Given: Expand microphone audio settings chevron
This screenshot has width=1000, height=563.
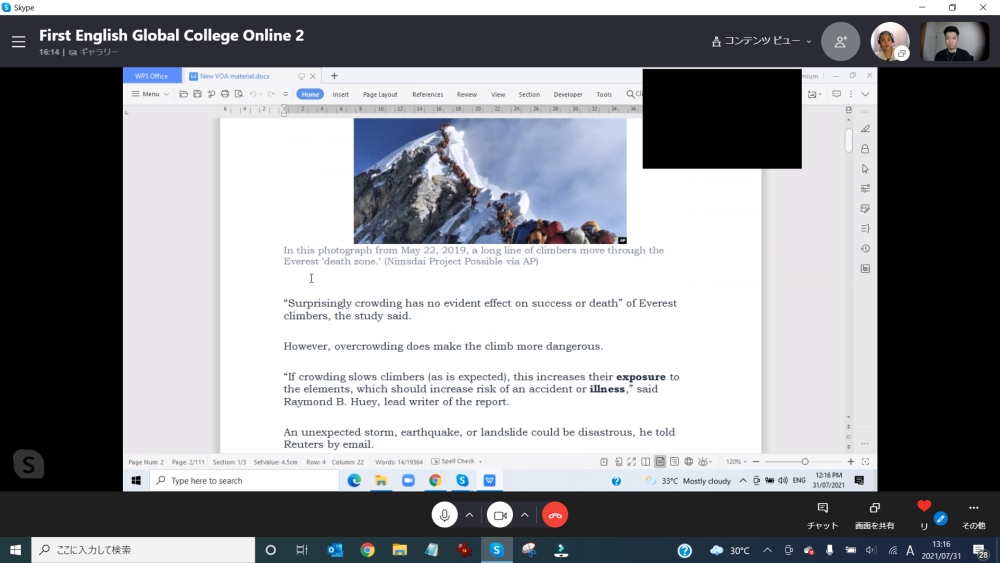Looking at the screenshot, I should 469,515.
